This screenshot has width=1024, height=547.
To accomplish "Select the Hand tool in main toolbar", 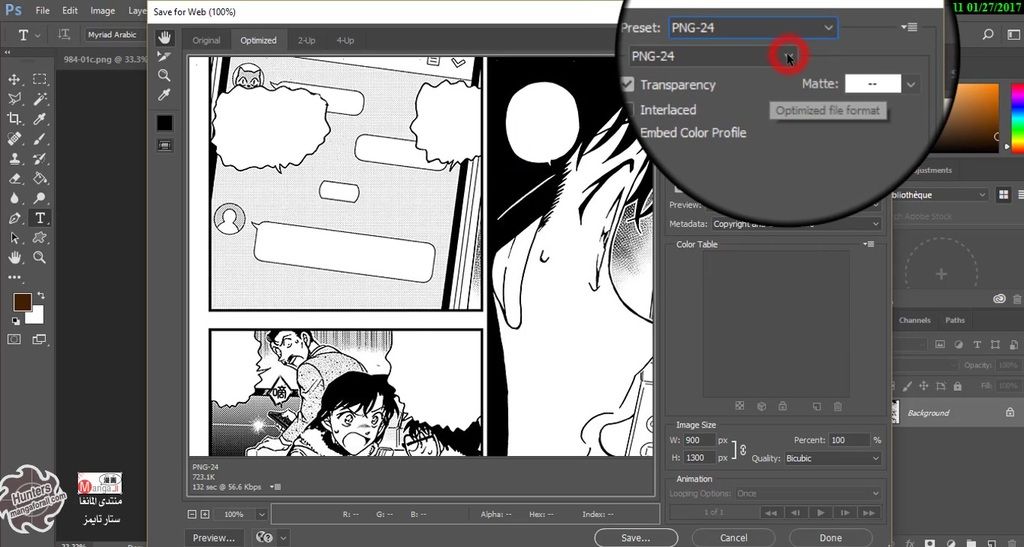I will 14,257.
